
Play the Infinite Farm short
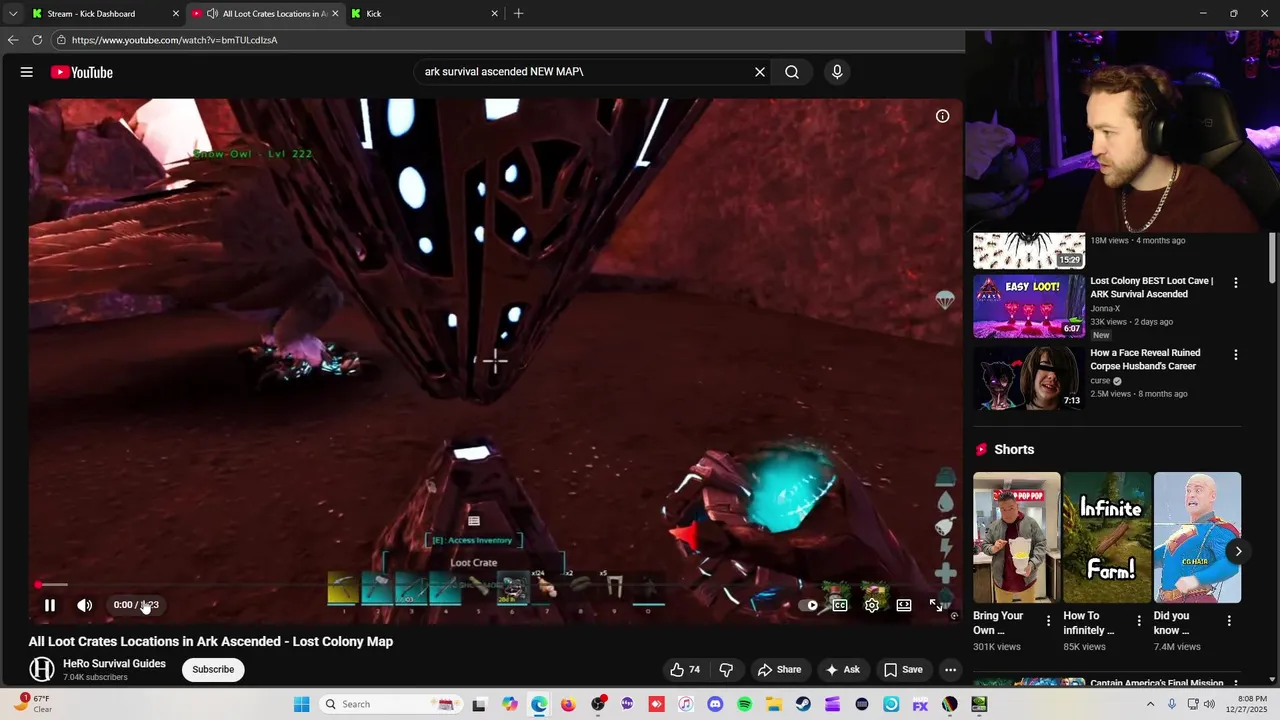tap(1107, 538)
